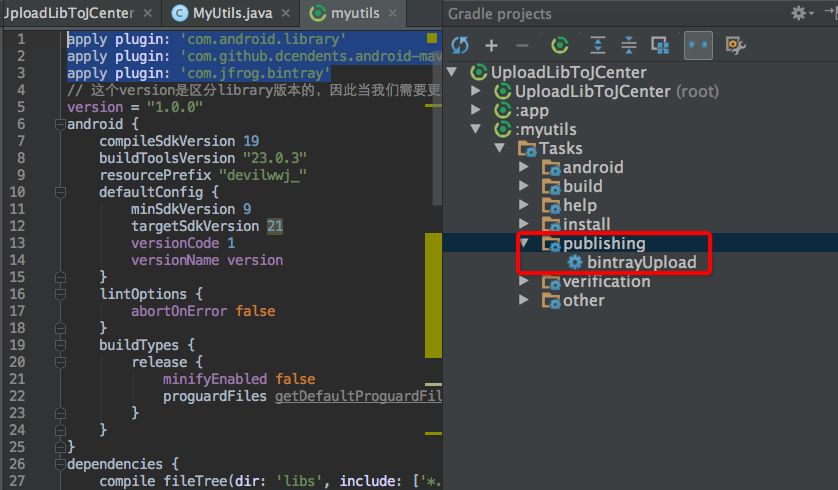This screenshot has width=838, height=490.
Task: Select the android tasks folder row
Action: 640,167
